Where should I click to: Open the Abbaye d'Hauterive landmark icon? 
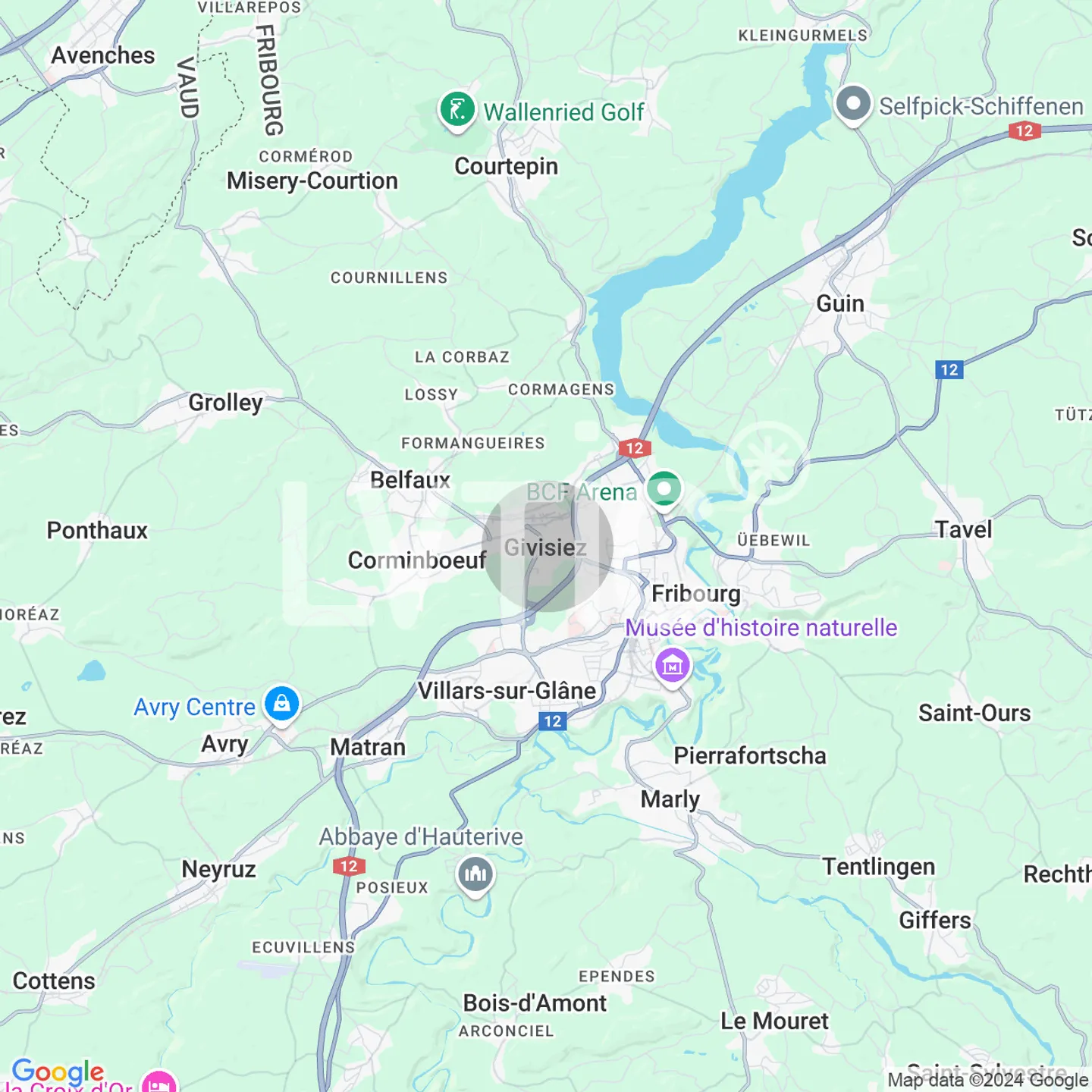click(x=475, y=876)
